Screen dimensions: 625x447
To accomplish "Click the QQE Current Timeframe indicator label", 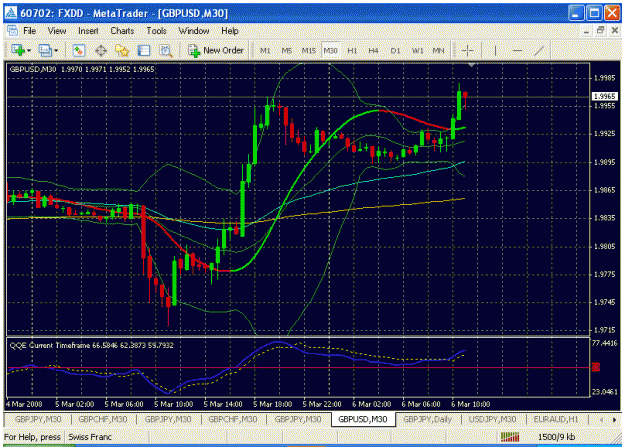I will coord(91,345).
